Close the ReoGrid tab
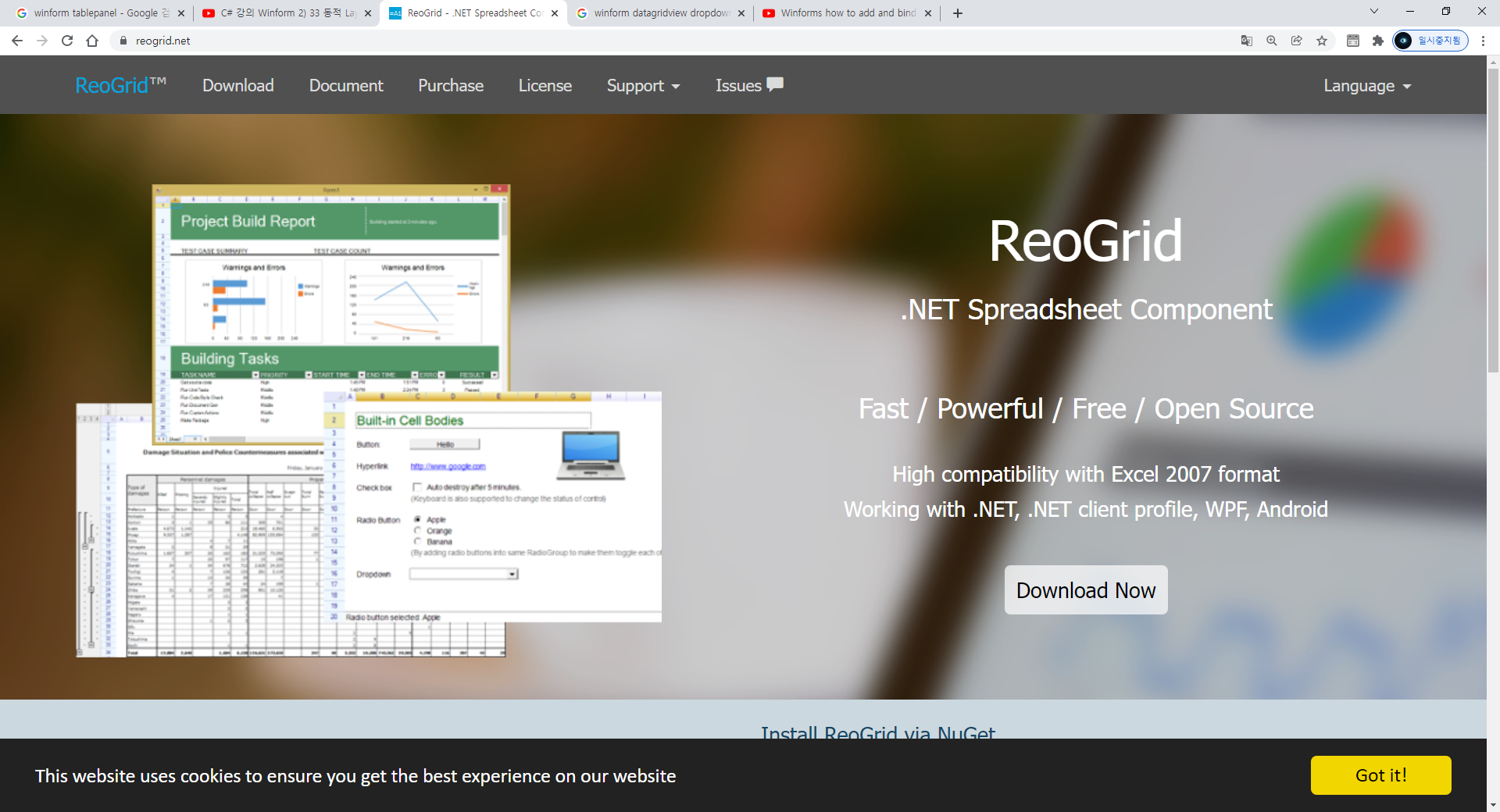1500x812 pixels. click(555, 13)
